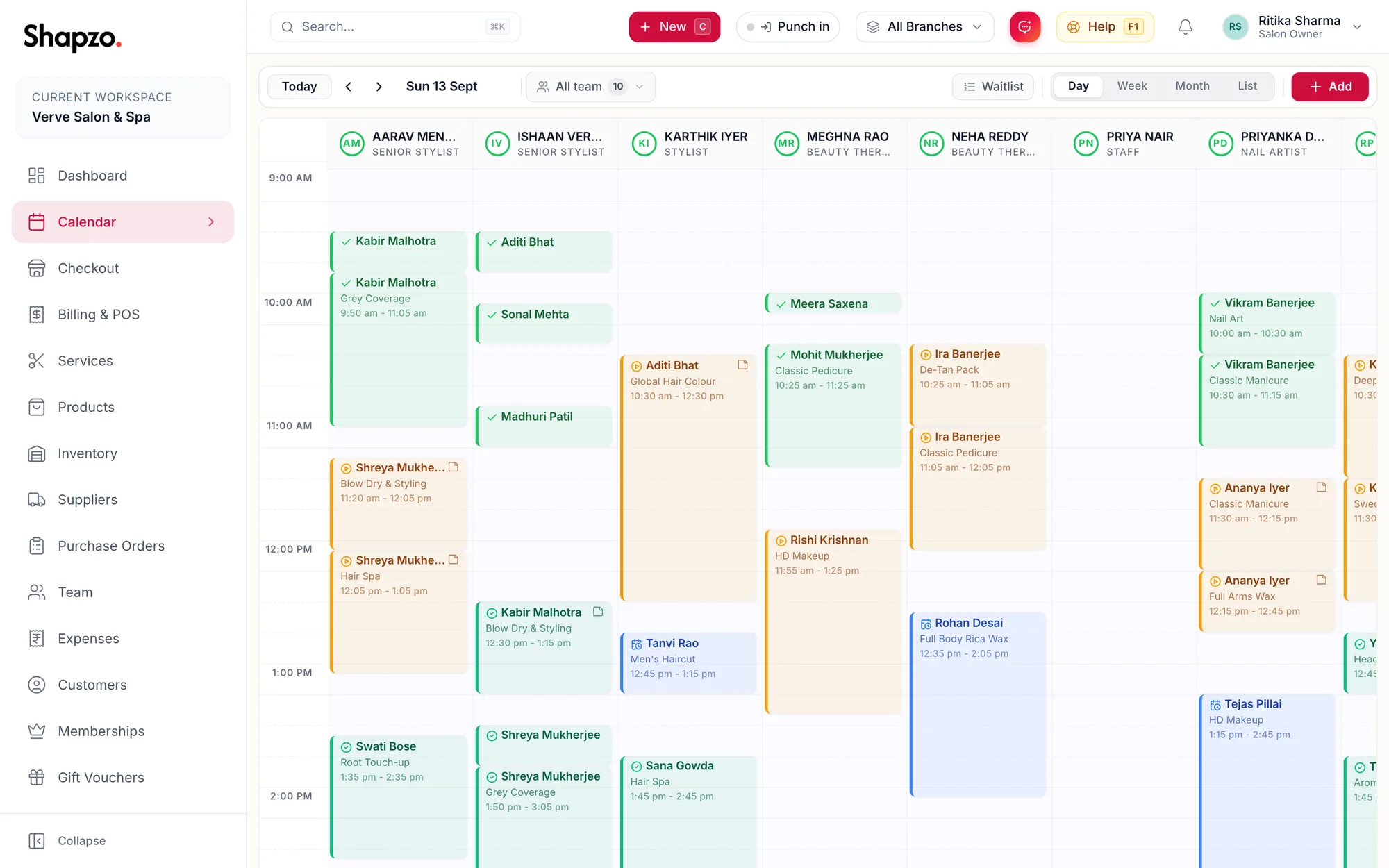Click the KI avatar for Karthik Iyer

click(x=644, y=144)
